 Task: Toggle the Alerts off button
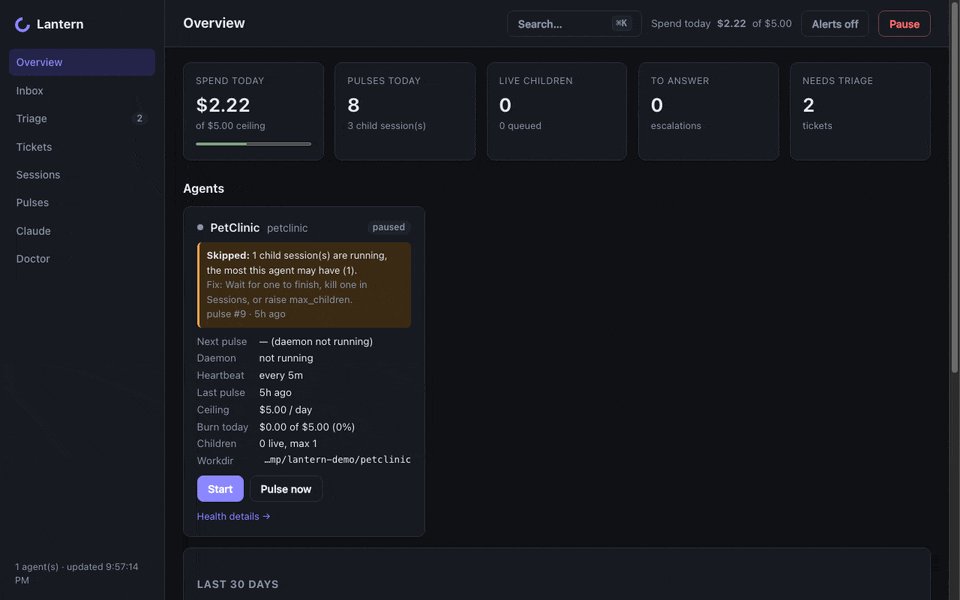834,24
